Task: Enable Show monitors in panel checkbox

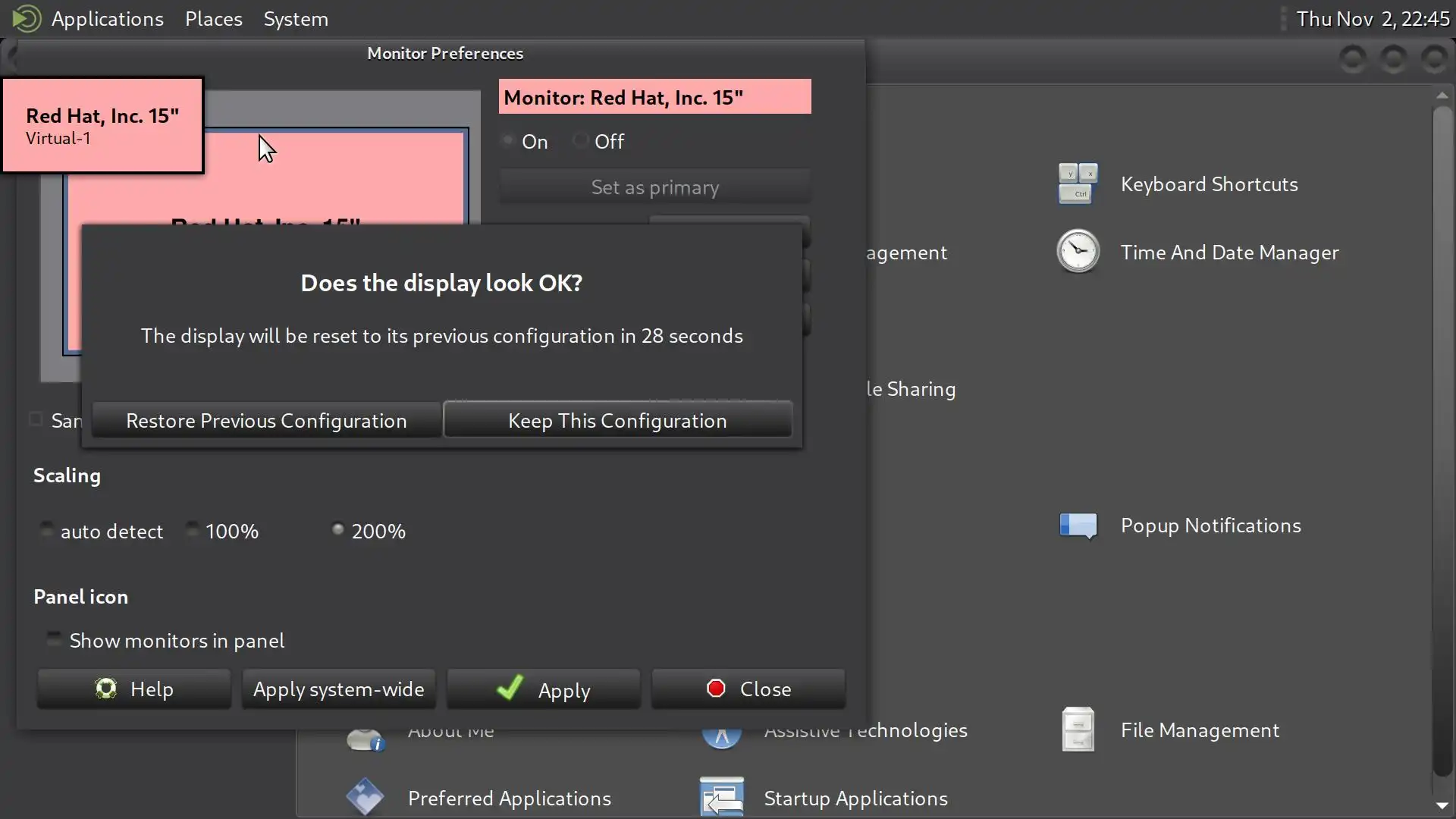Action: [54, 639]
